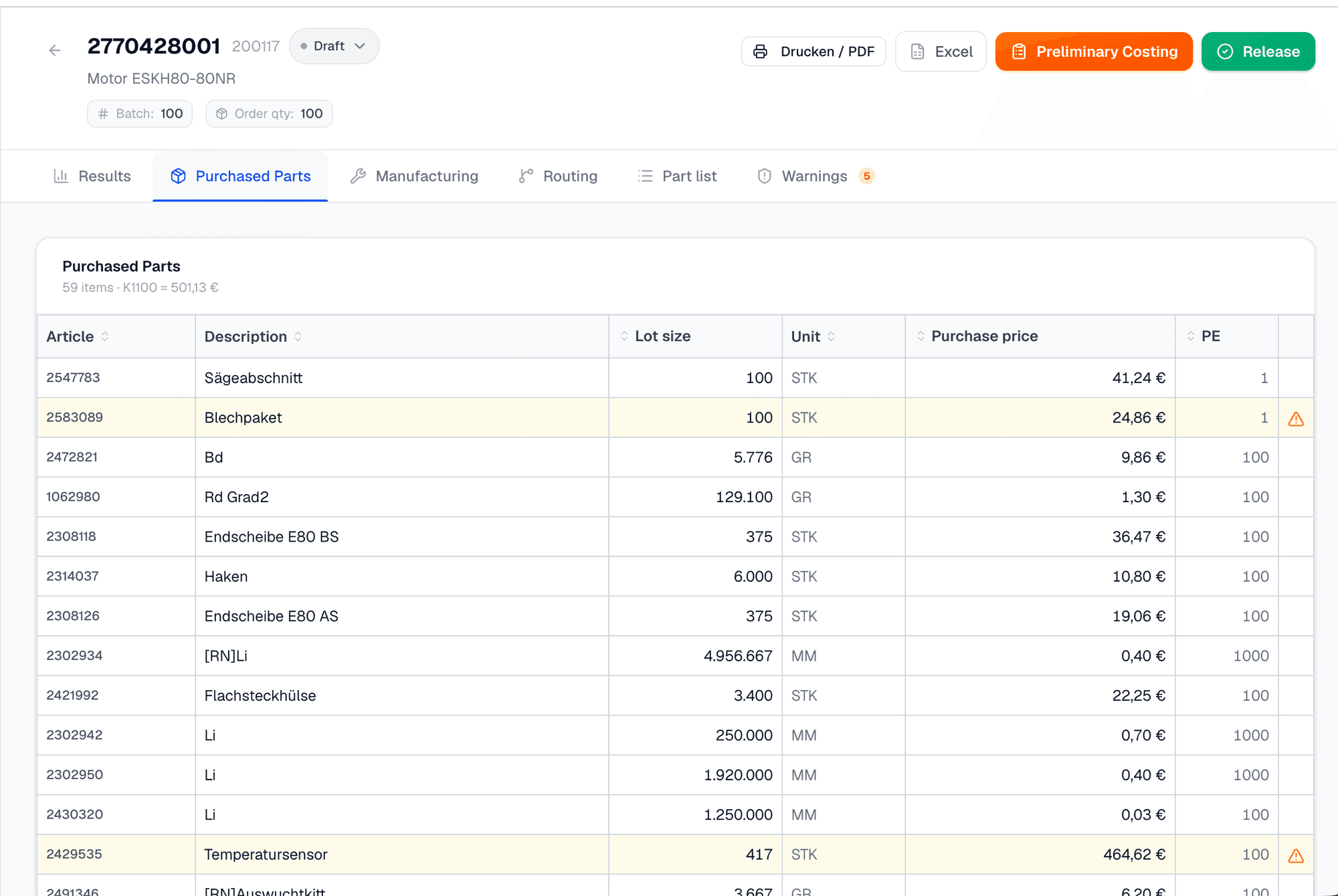This screenshot has width=1338, height=896.
Task: Select article 2302950
Action: (74, 775)
